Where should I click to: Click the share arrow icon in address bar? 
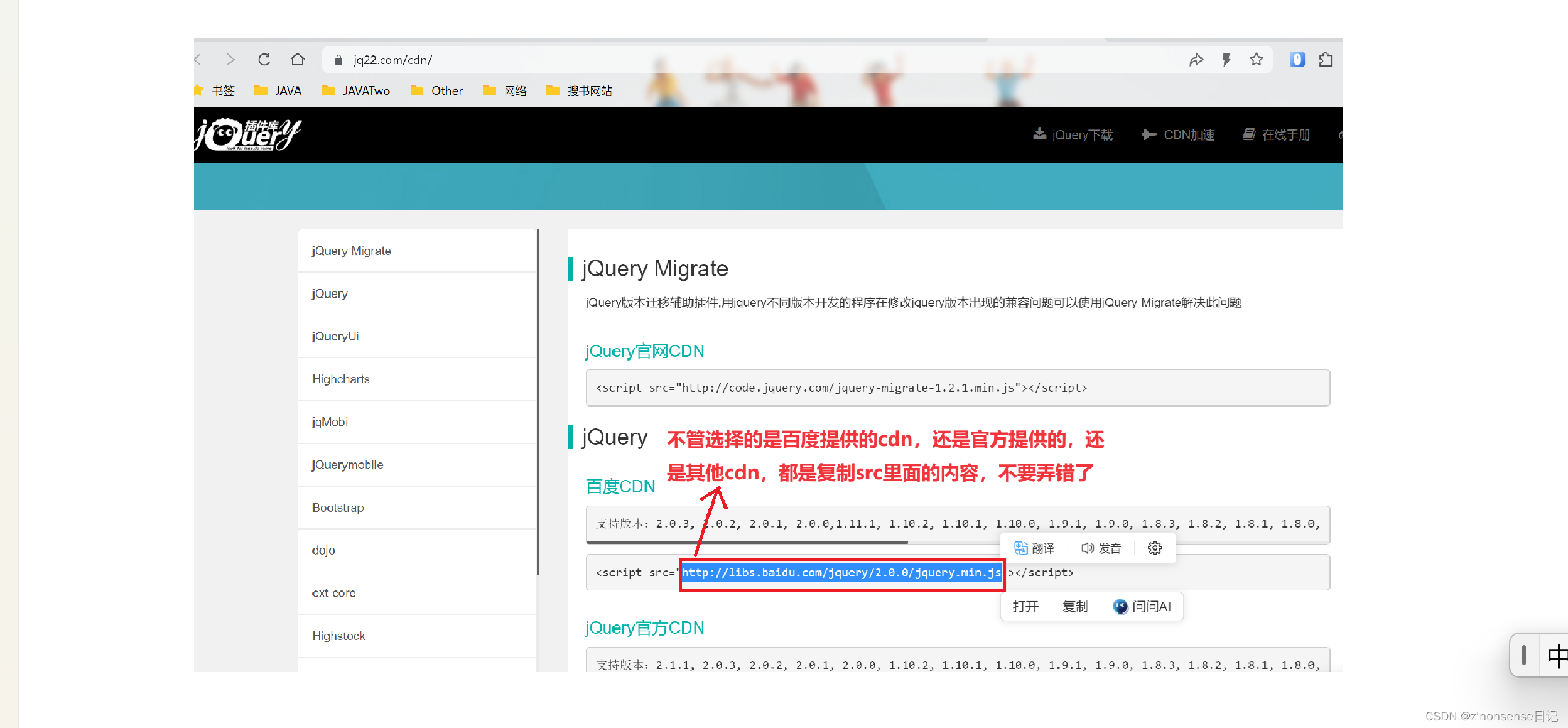[1196, 60]
